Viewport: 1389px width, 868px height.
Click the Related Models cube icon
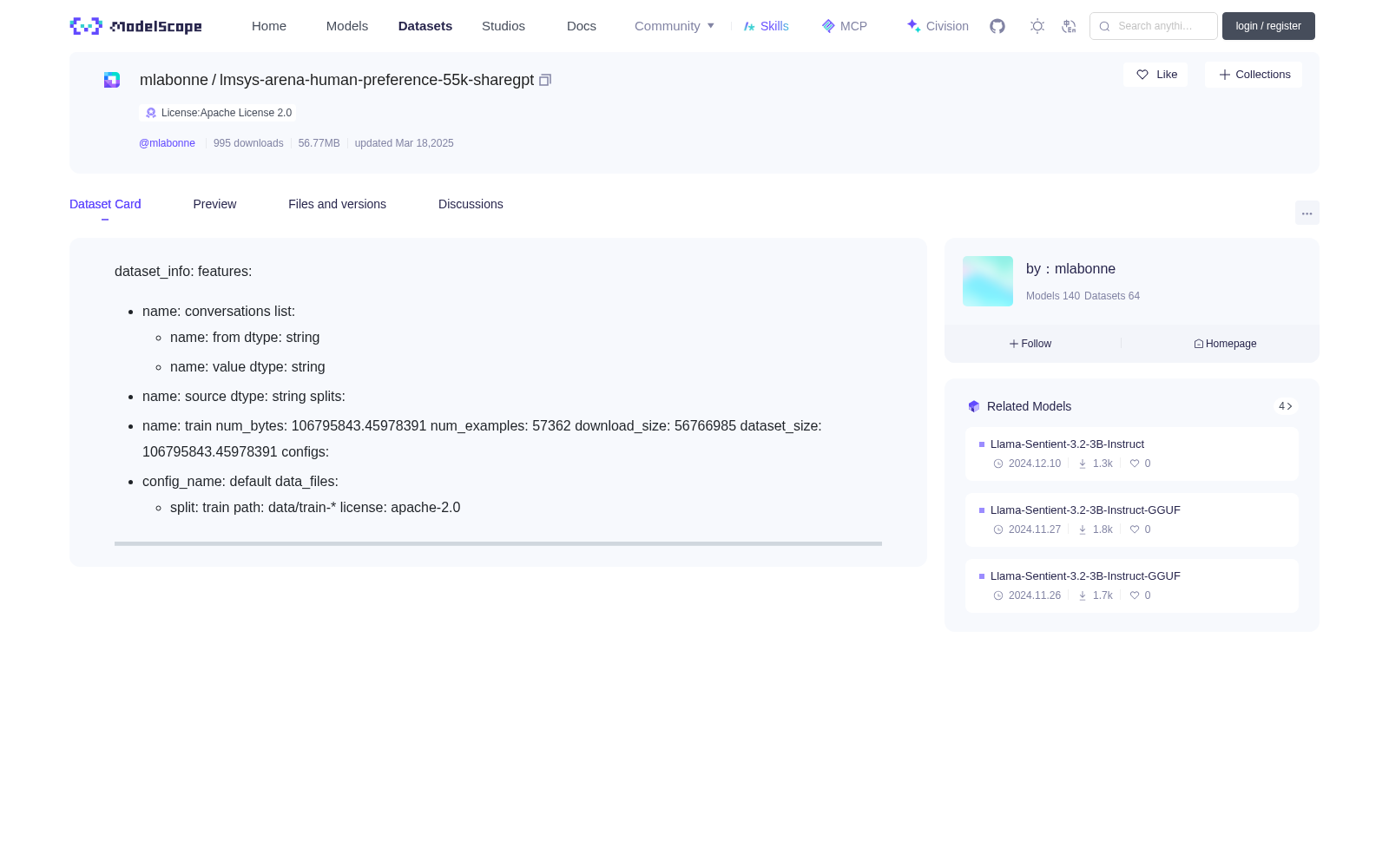click(974, 406)
